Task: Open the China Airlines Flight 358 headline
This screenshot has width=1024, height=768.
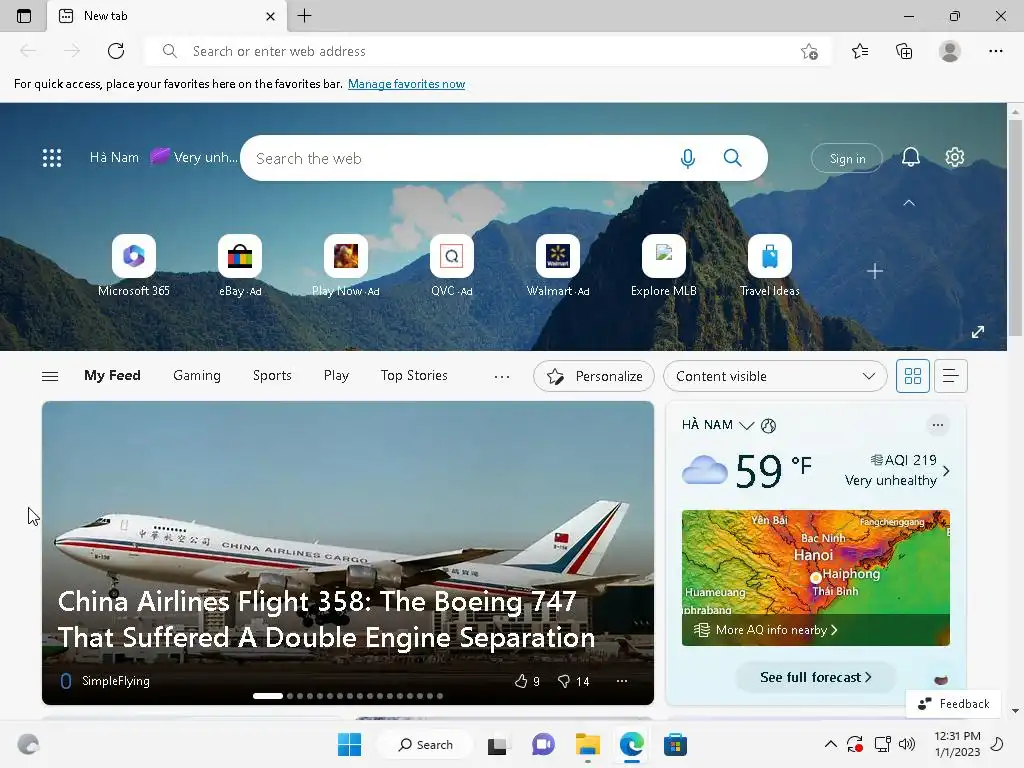Action: (327, 619)
